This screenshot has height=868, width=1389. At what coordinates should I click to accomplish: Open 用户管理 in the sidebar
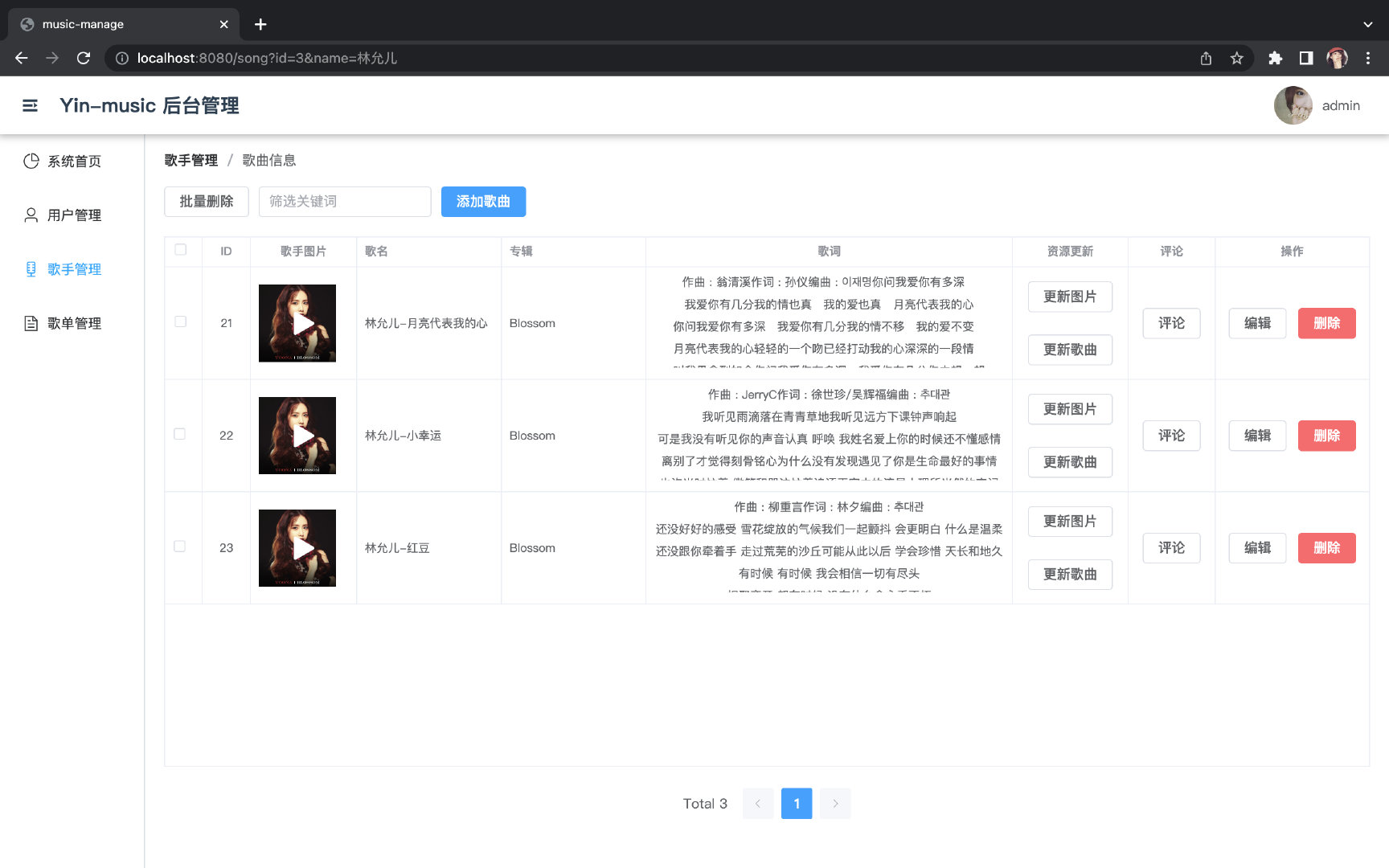[74, 215]
